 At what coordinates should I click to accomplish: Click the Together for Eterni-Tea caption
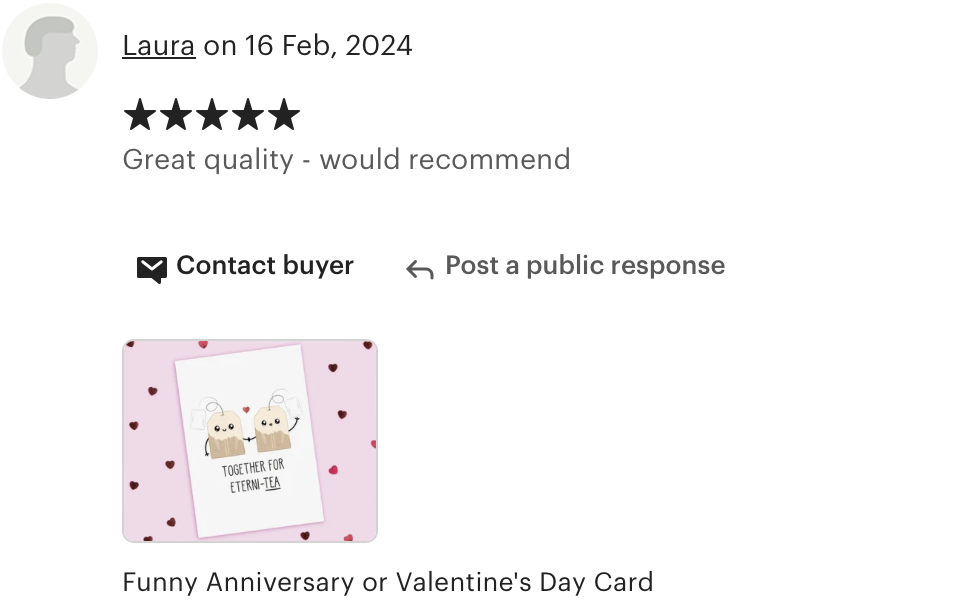253,476
